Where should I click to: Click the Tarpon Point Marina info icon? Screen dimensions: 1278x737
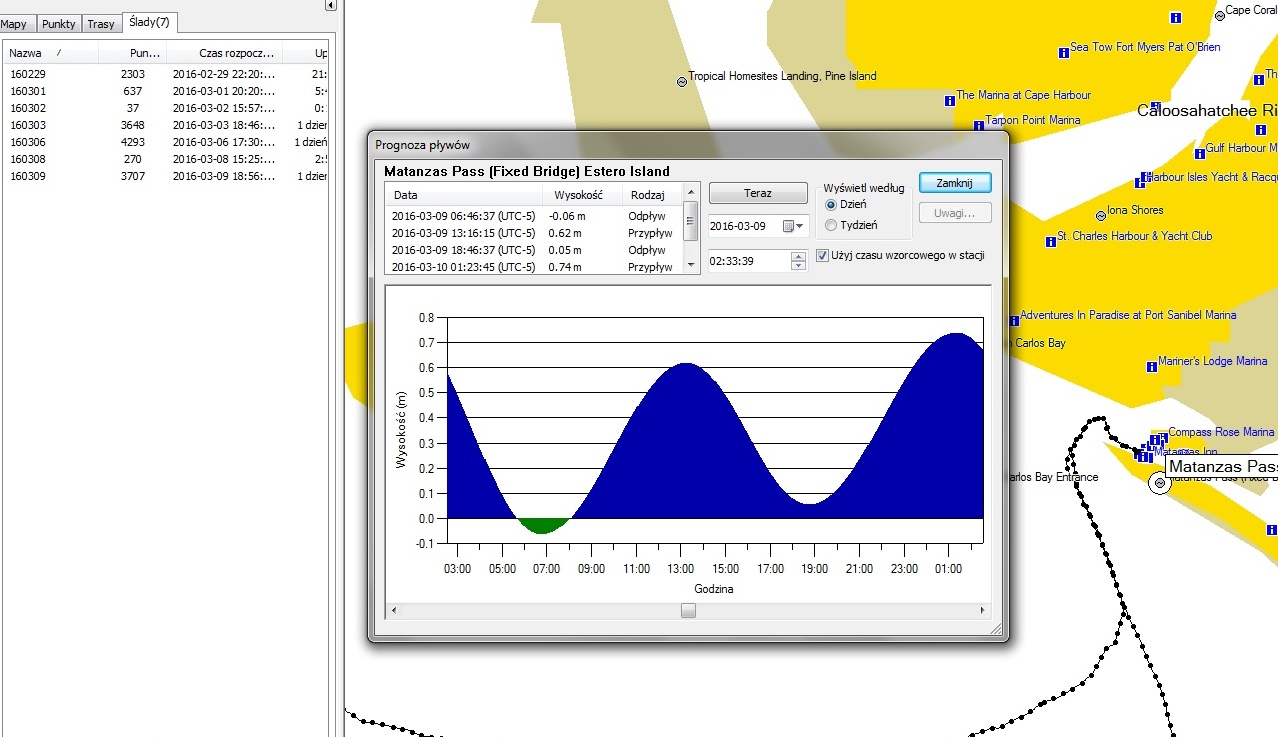click(979, 126)
